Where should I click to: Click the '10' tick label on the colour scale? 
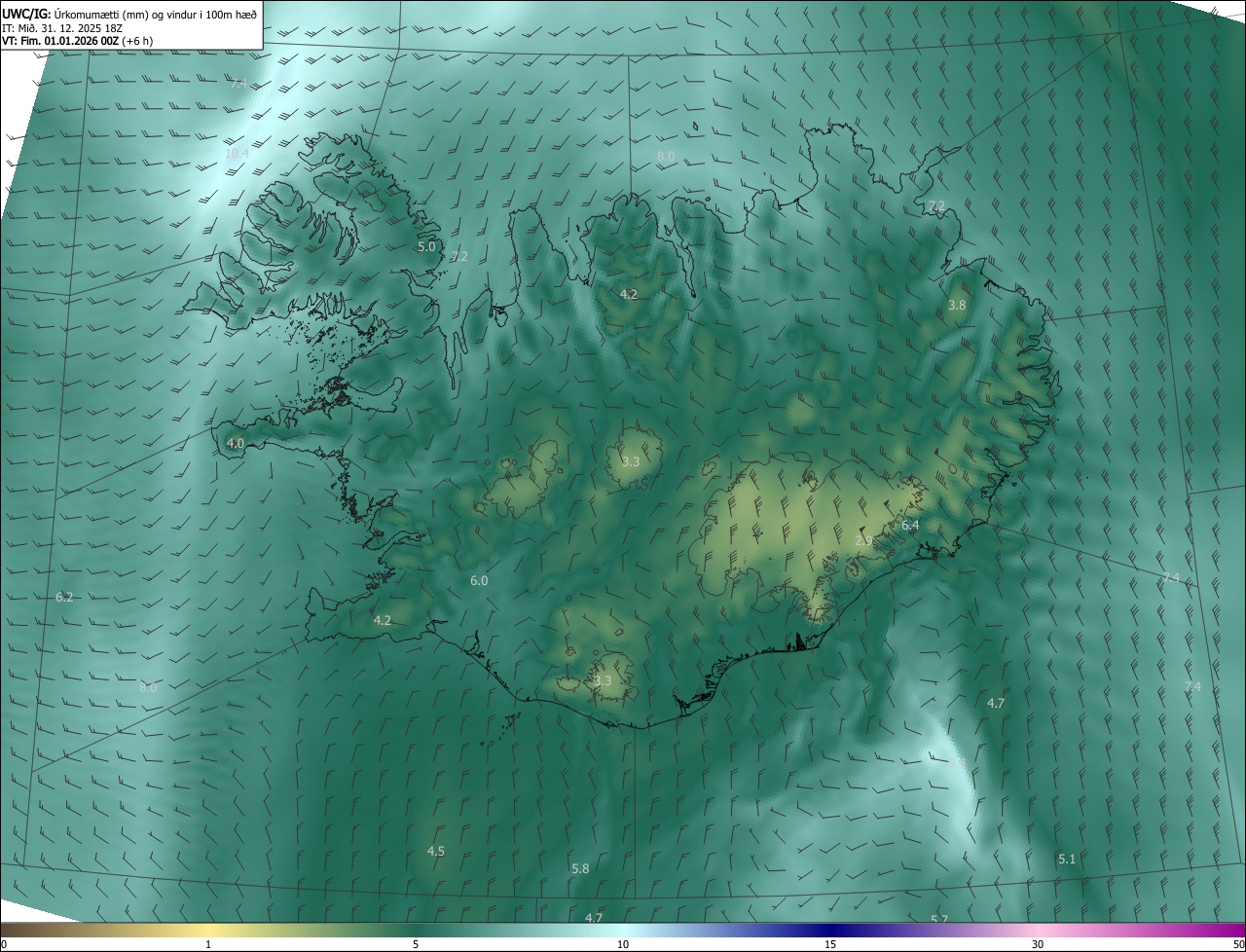[x=623, y=944]
